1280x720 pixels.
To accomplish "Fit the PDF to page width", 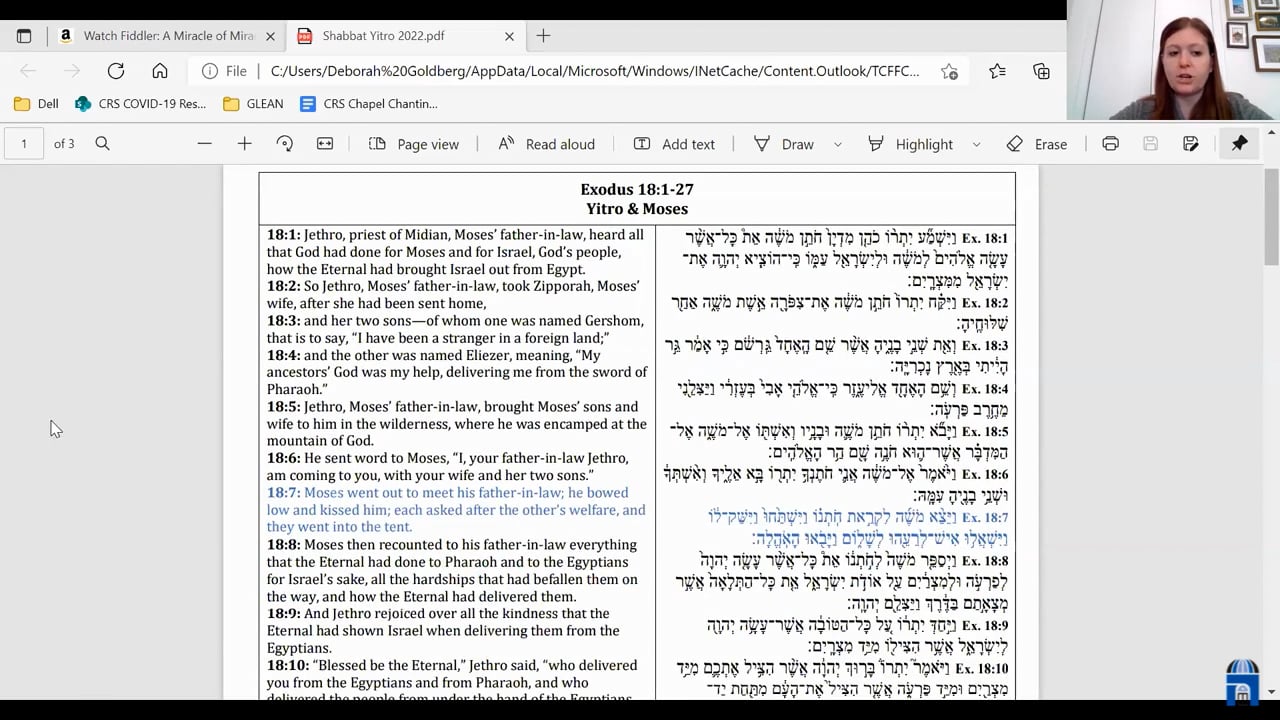I will pos(325,144).
